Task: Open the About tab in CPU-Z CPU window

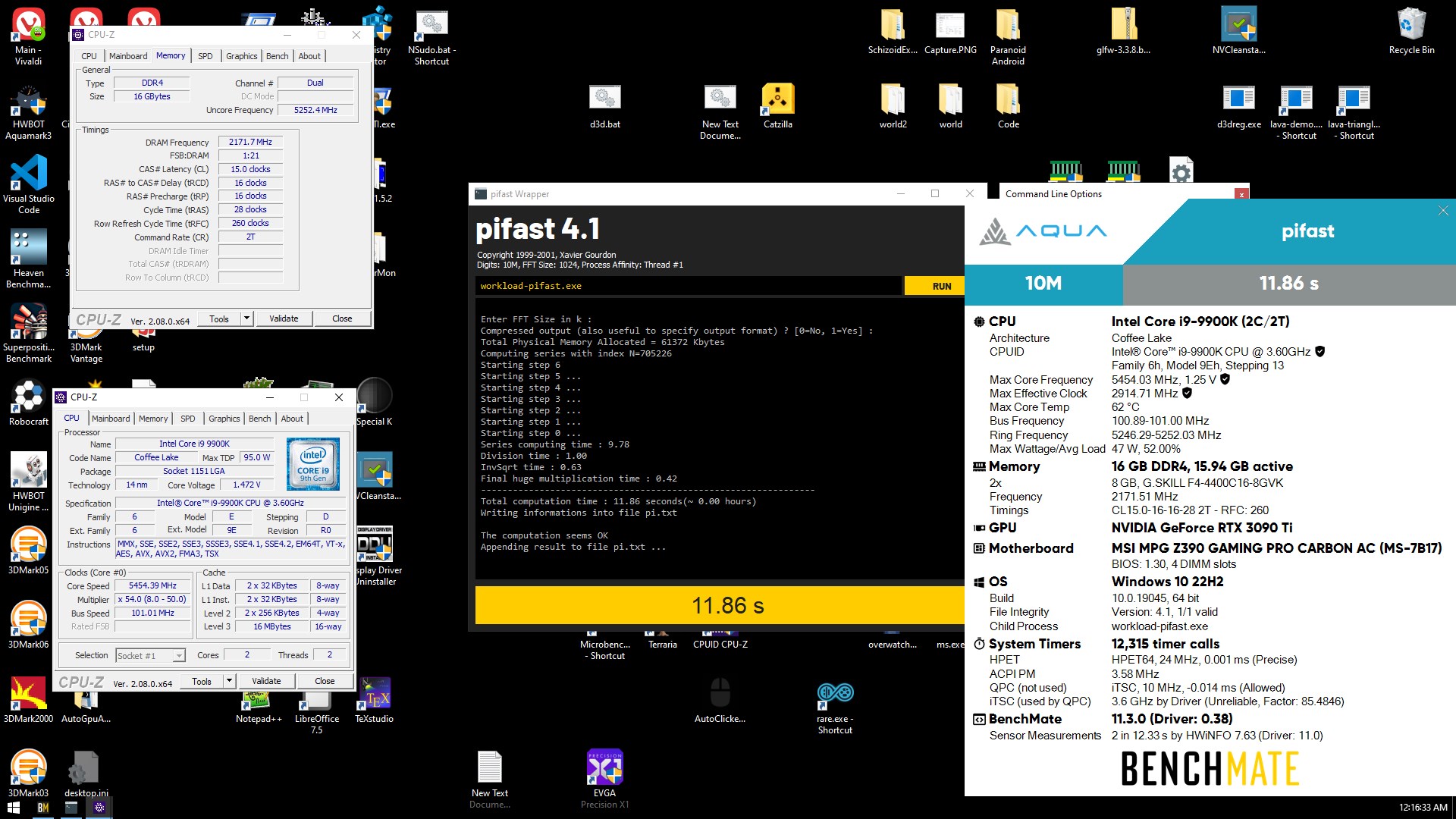Action: click(x=292, y=419)
